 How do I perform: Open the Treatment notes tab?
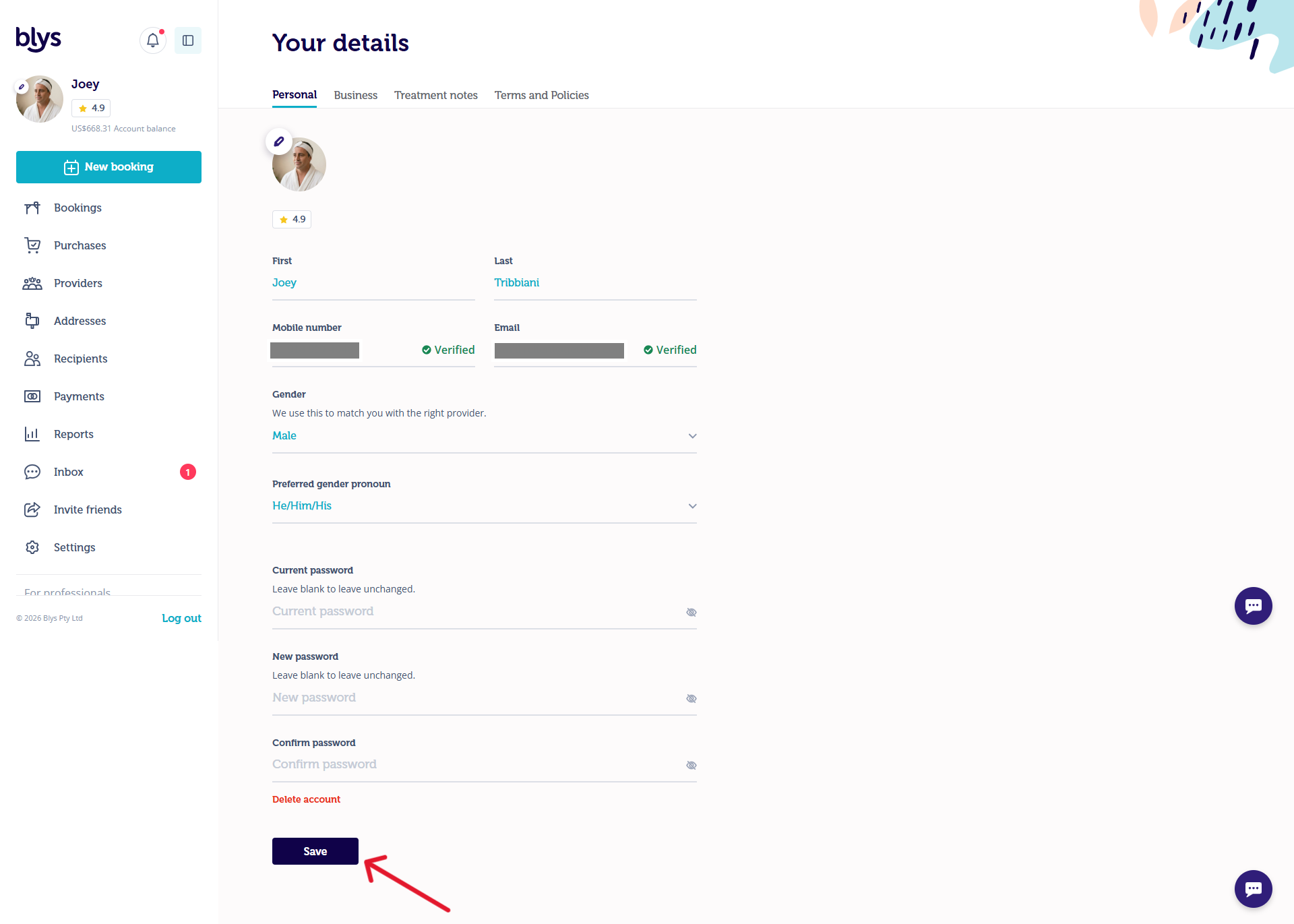436,95
